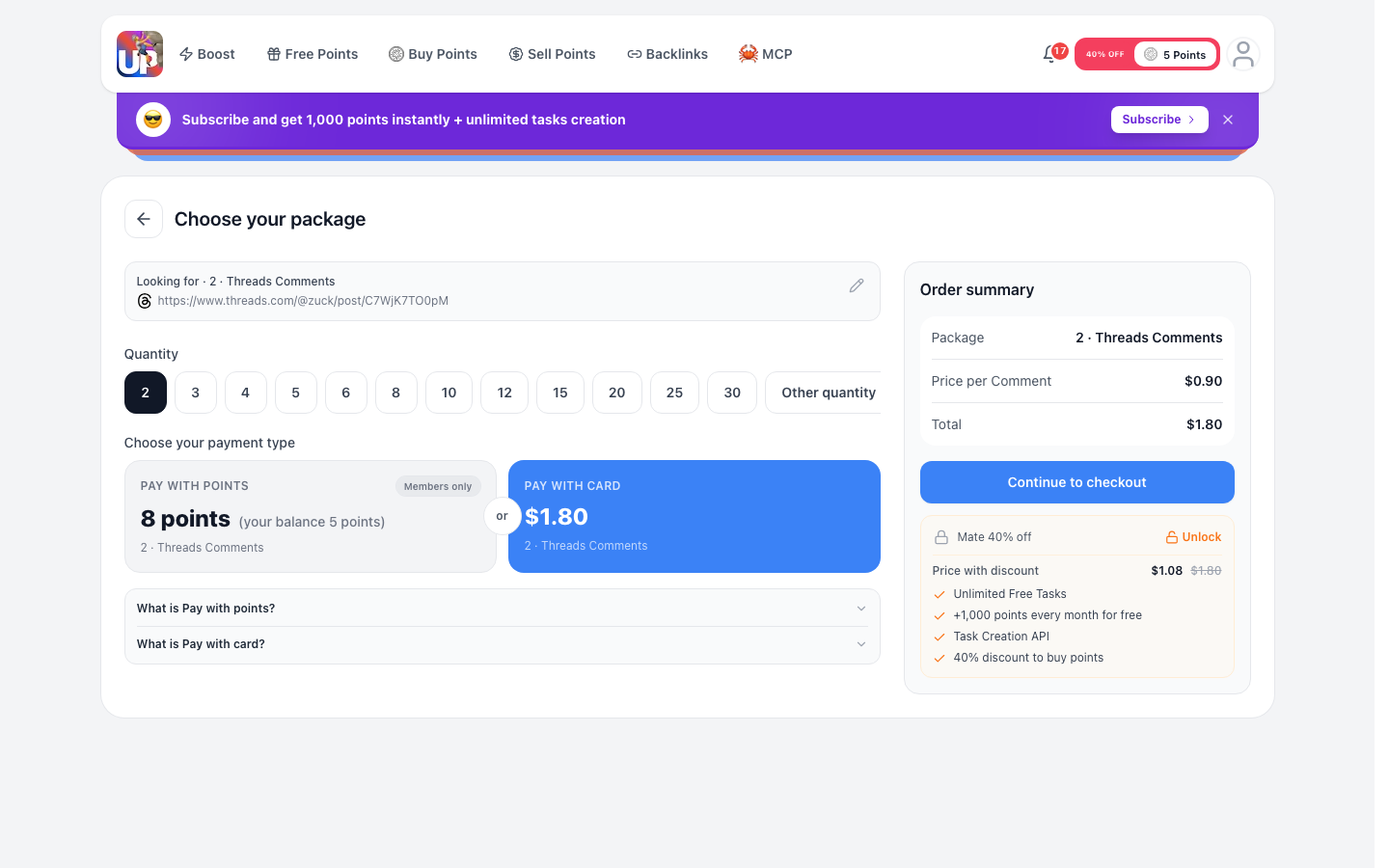Image resolution: width=1389 pixels, height=868 pixels.
Task: Click the 5 Points balance pill
Action: (1175, 55)
